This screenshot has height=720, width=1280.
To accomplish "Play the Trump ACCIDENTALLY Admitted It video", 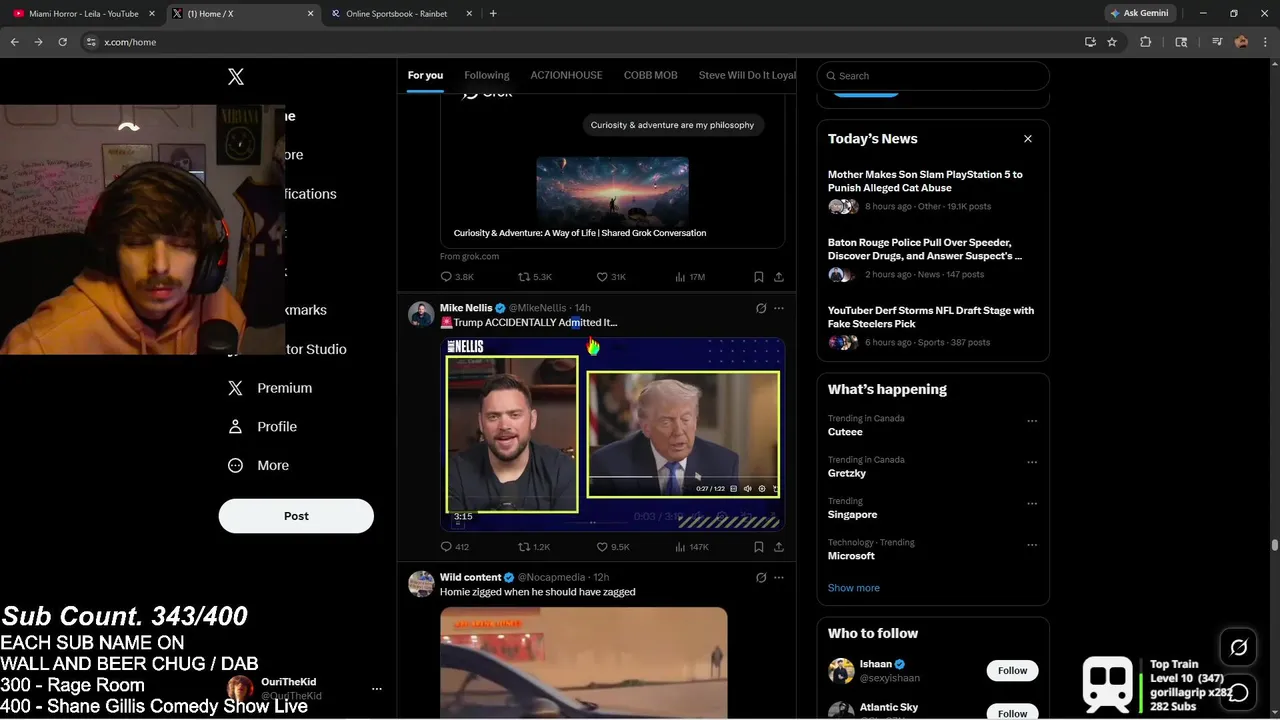I will pos(612,434).
